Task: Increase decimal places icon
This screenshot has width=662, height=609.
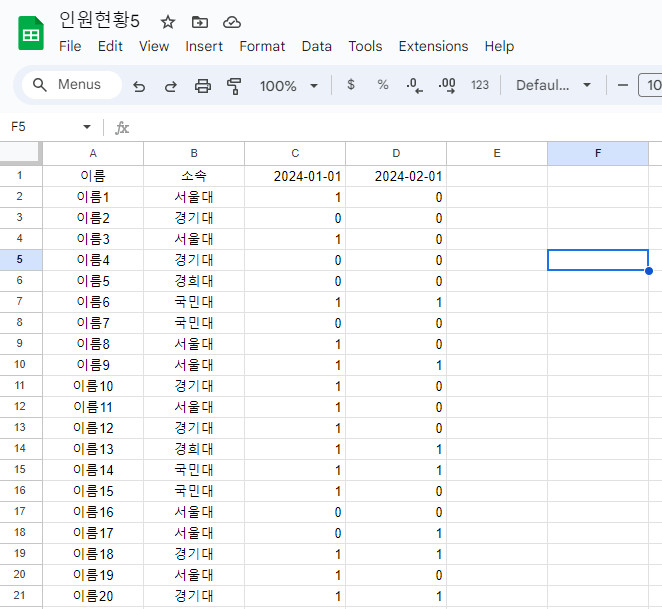Action: pos(447,85)
